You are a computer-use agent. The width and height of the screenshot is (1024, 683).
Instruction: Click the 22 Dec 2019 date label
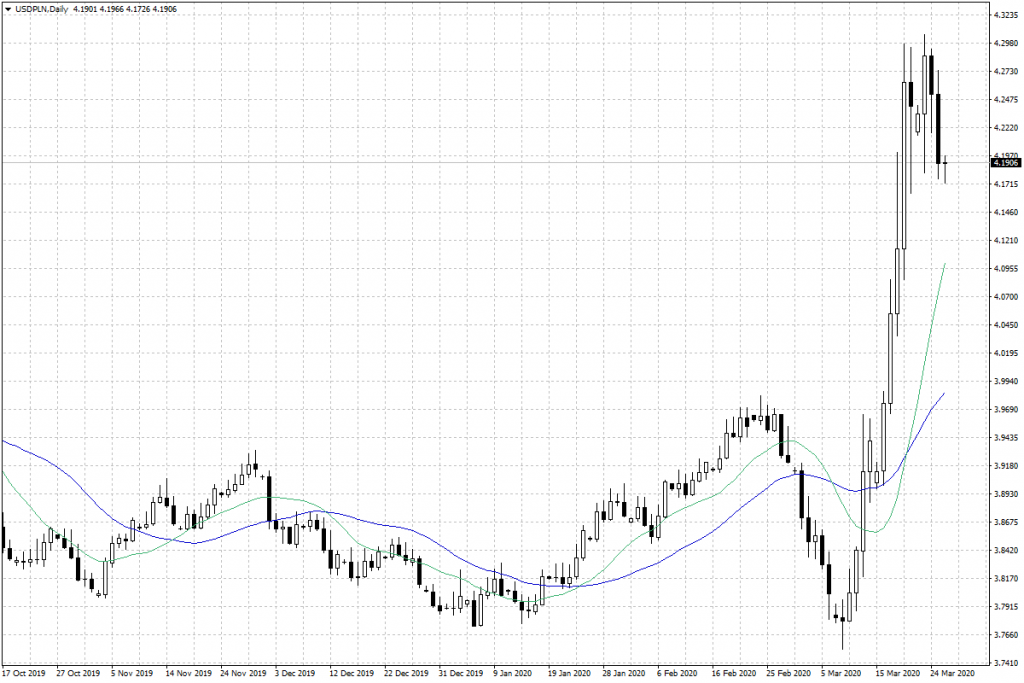click(406, 673)
